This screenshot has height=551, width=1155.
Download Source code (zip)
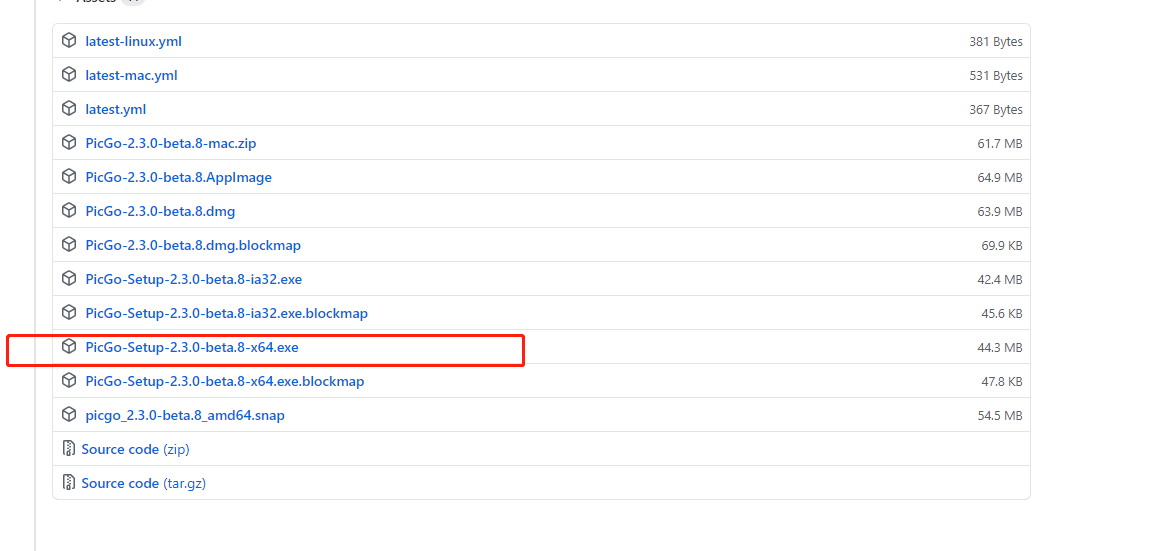tap(136, 449)
